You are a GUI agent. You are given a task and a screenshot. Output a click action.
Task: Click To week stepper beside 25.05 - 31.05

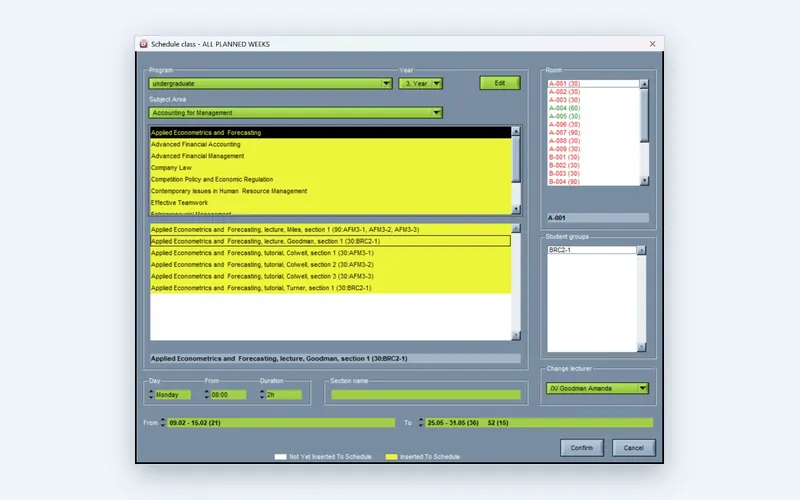(421, 422)
